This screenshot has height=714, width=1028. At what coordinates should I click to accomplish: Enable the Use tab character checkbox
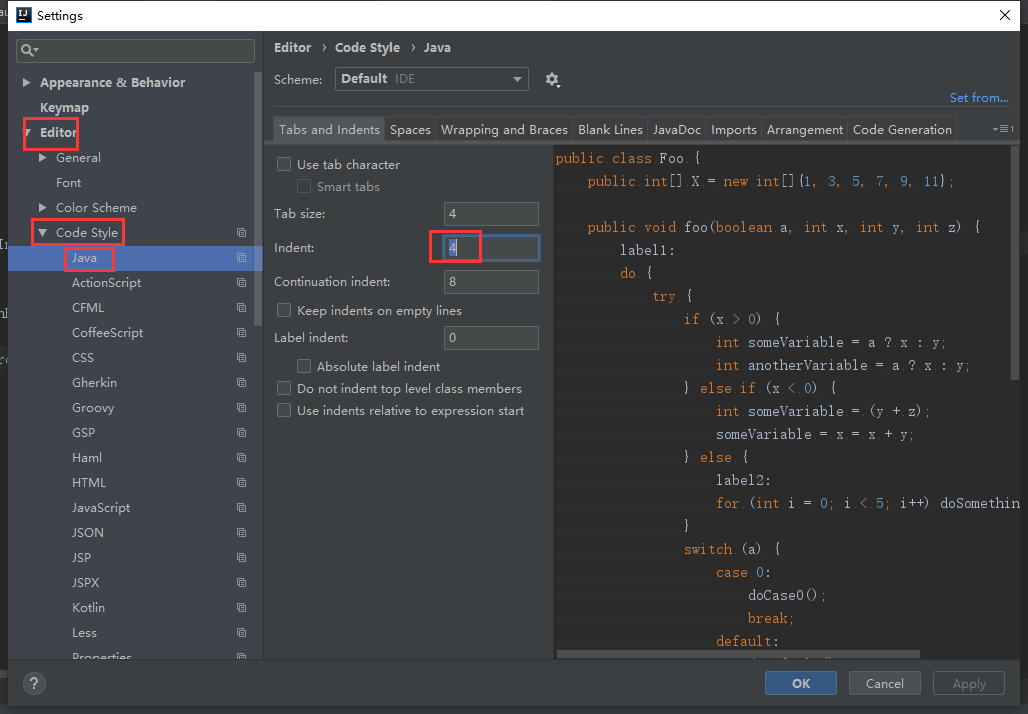coord(284,164)
